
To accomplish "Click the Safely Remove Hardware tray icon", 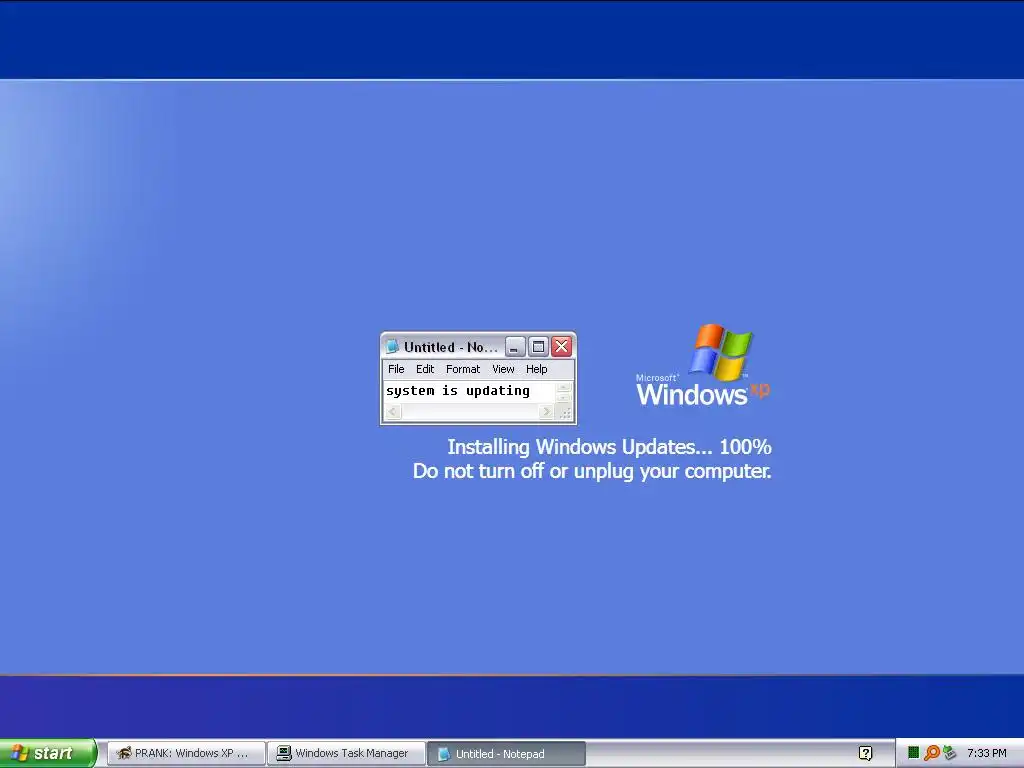I will [950, 753].
